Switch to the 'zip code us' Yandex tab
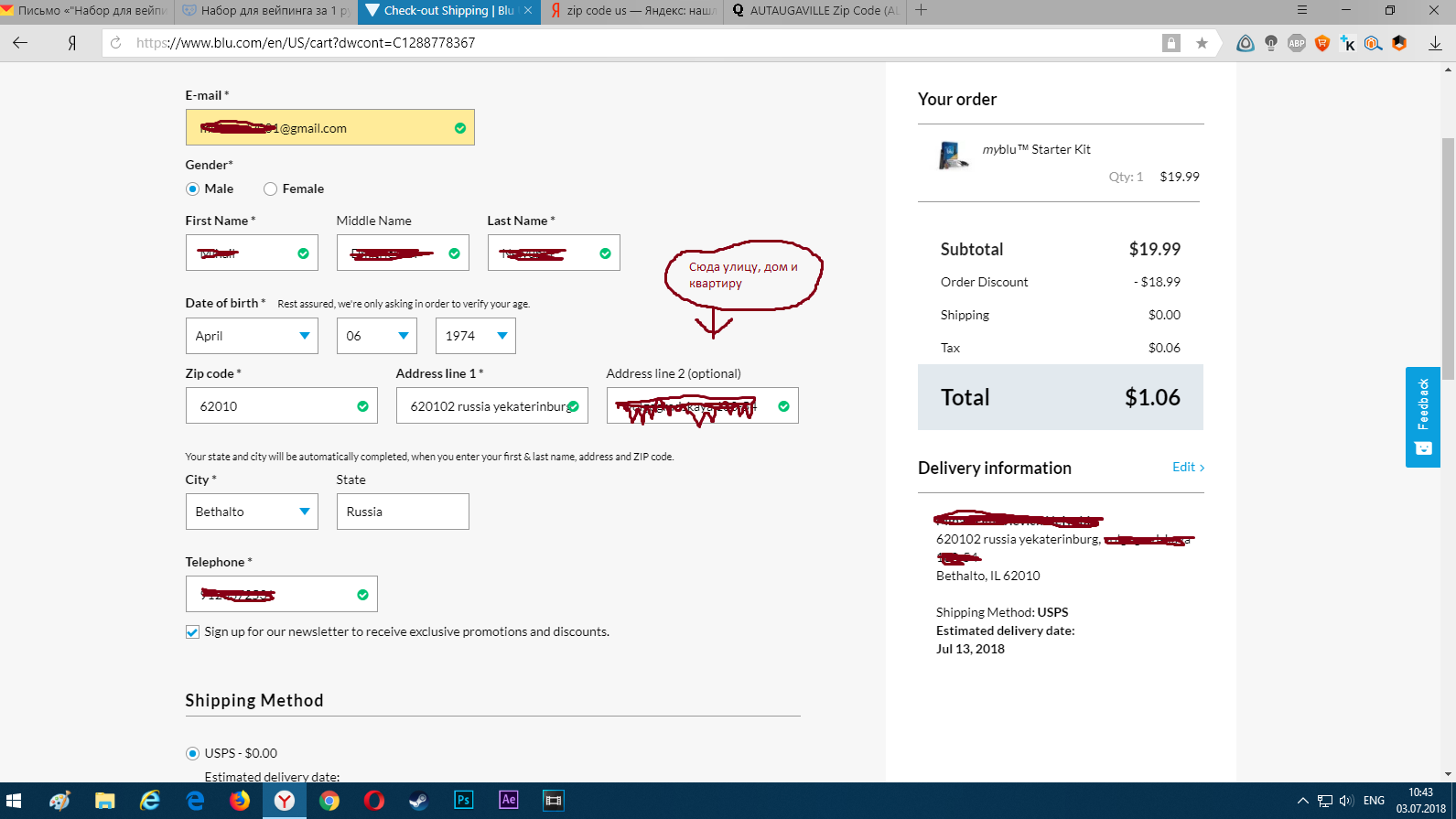Screen dimensions: 1456x819 point(632,11)
